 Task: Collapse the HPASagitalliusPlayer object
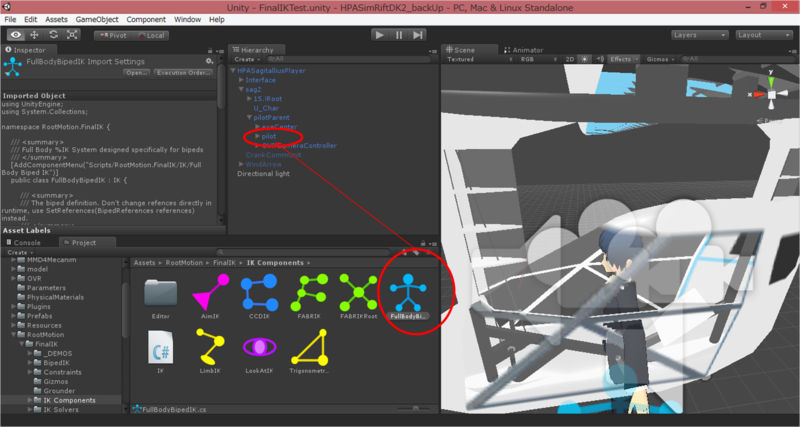pyautogui.click(x=233, y=71)
